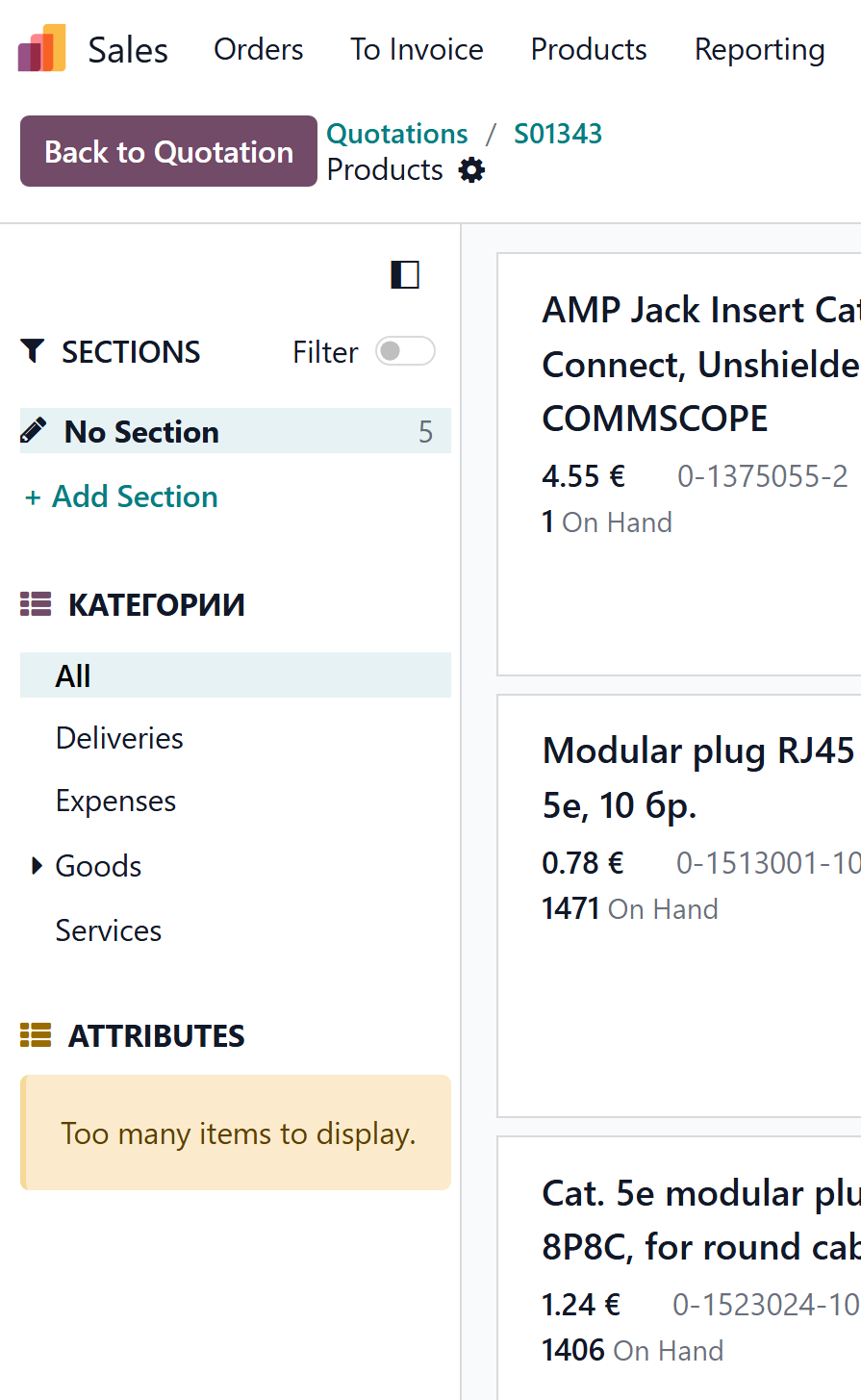This screenshot has width=861, height=1400.
Task: Click the Attributes list icon
Action: coord(36,1035)
